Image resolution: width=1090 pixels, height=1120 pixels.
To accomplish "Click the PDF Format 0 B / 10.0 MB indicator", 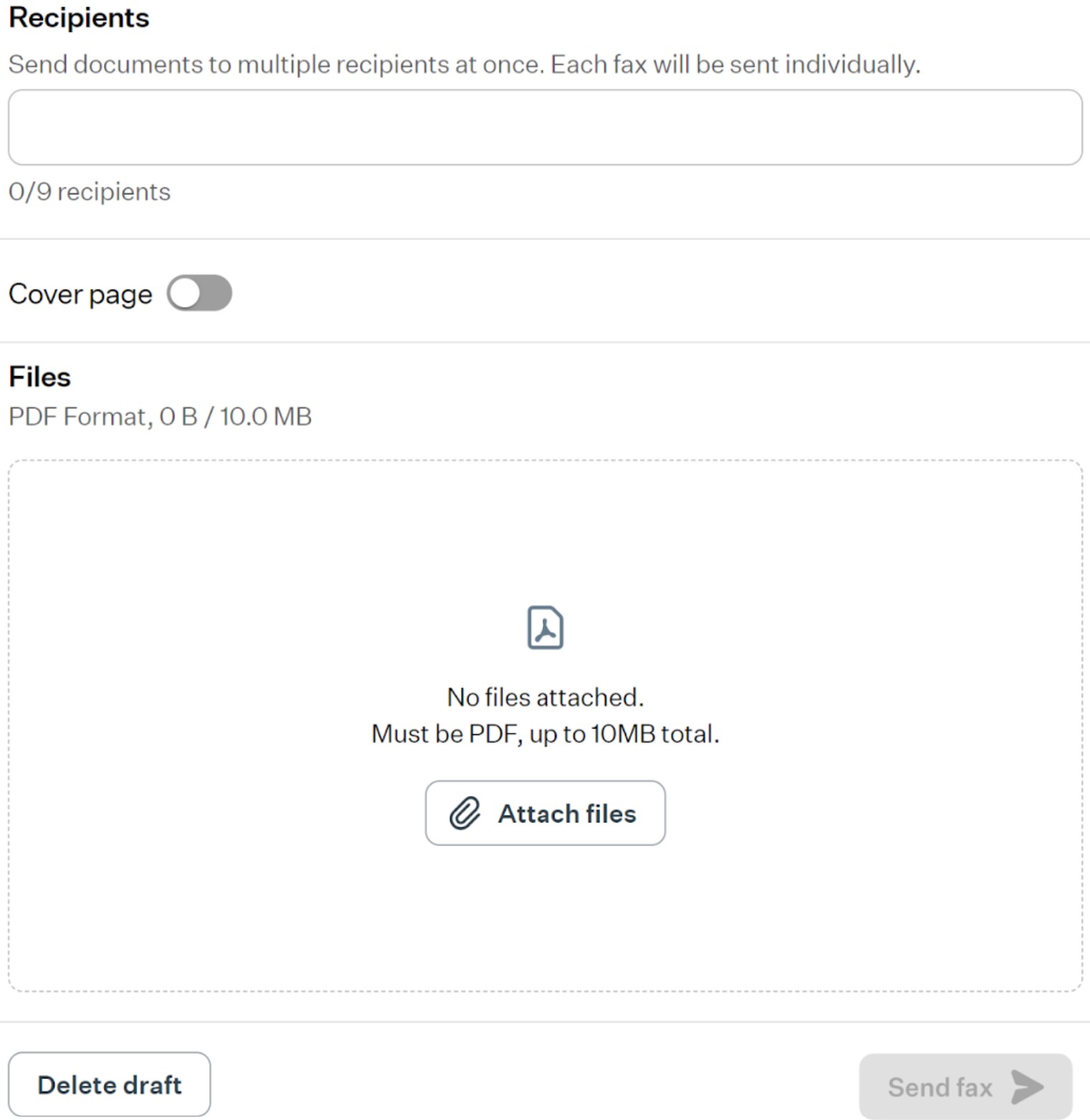I will (160, 417).
